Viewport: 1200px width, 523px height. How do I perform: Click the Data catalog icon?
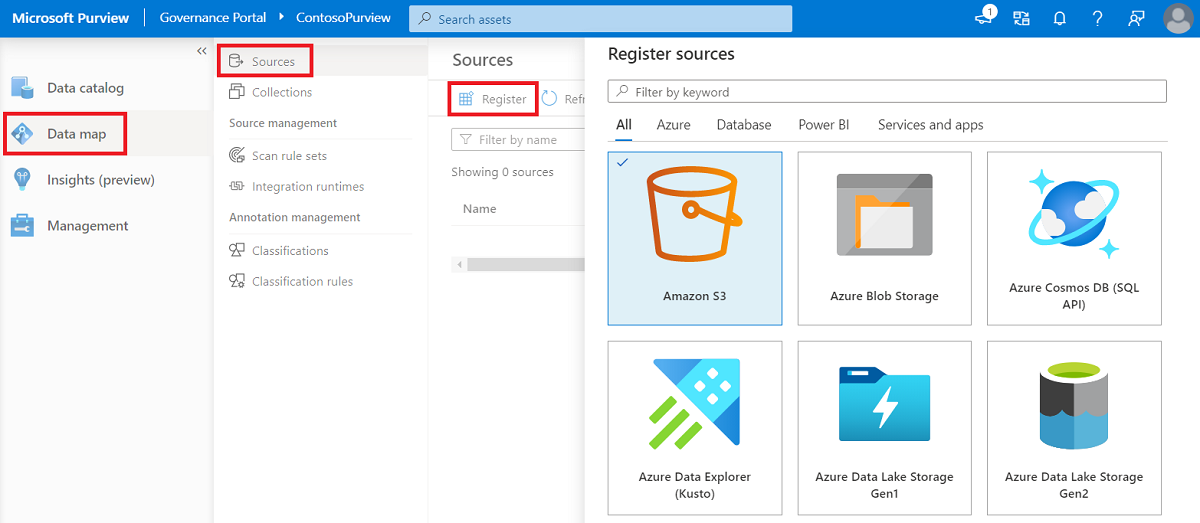pyautogui.click(x=22, y=88)
